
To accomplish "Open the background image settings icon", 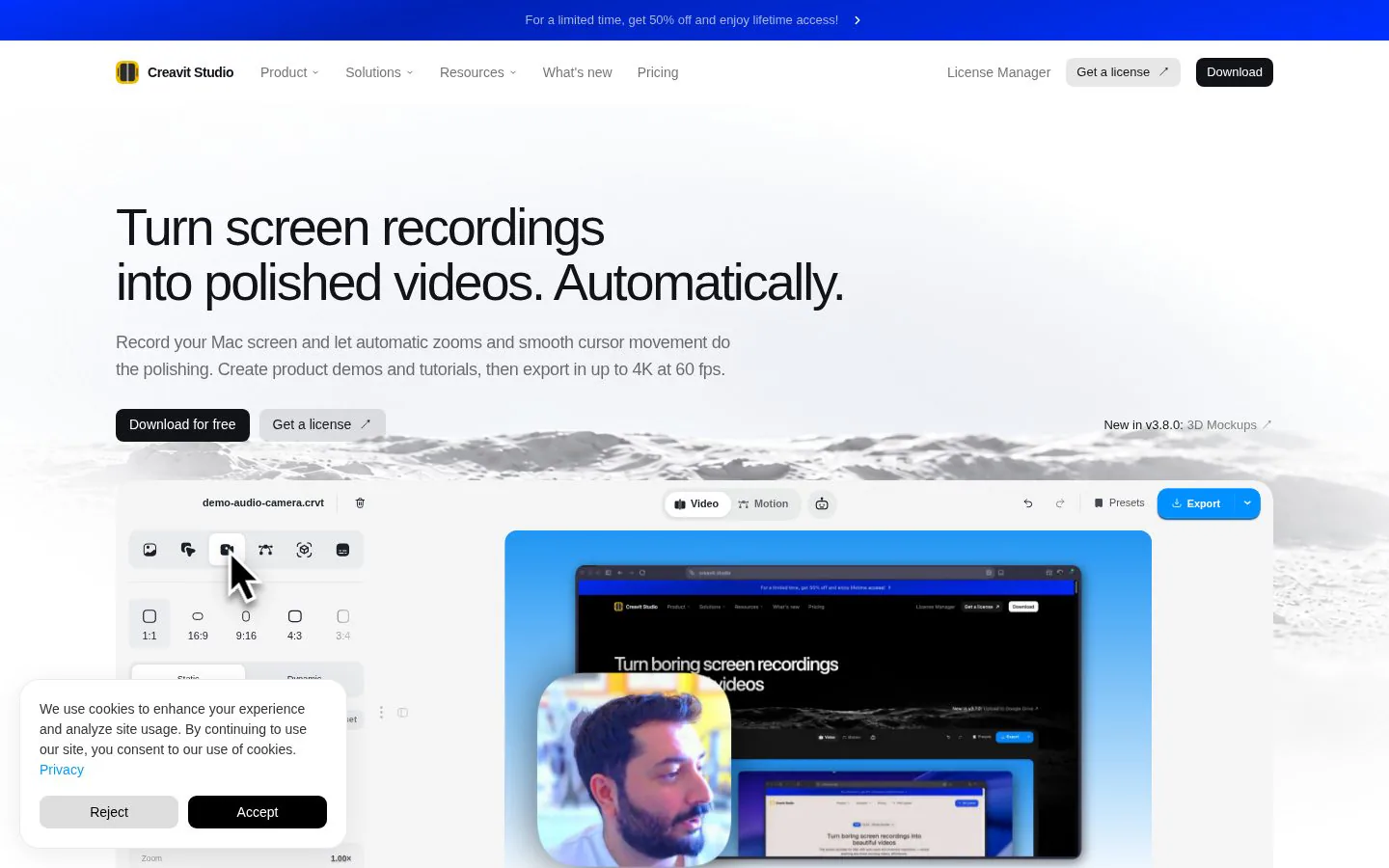I will [x=150, y=550].
